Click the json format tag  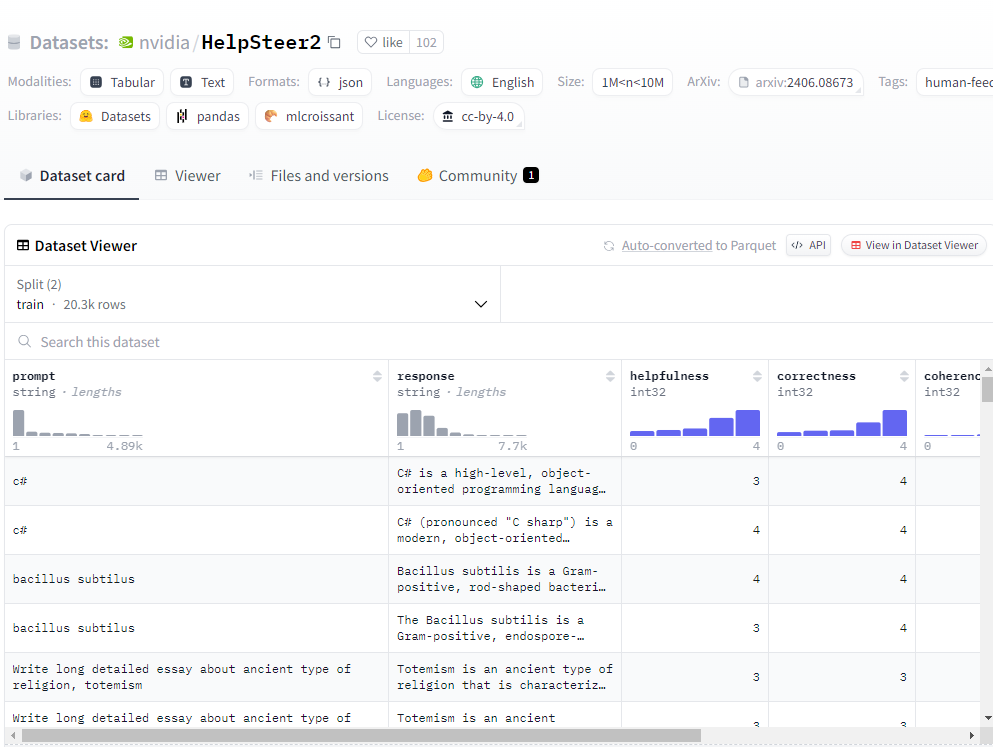click(x=340, y=82)
